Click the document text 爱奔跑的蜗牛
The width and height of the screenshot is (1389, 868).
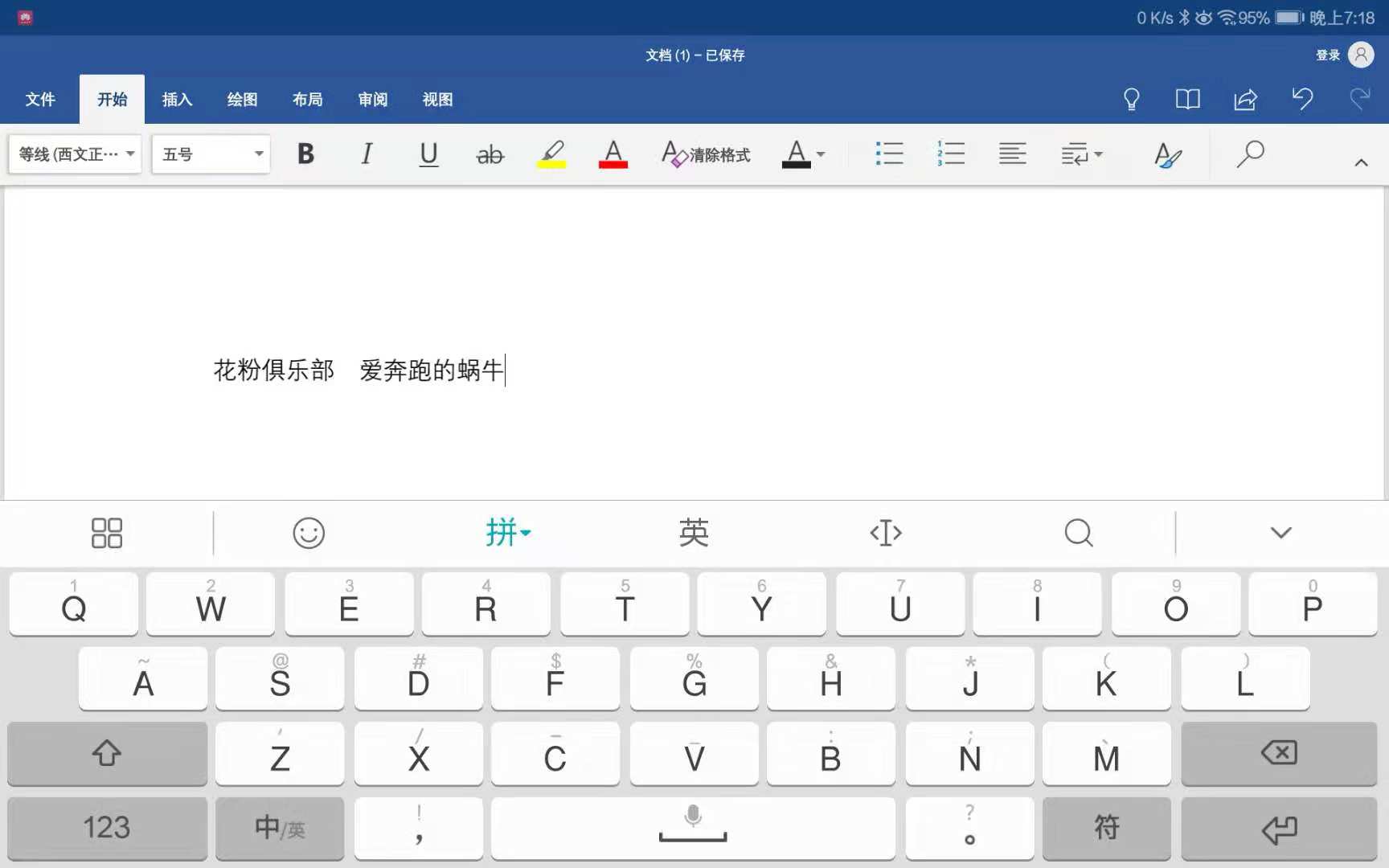(432, 370)
